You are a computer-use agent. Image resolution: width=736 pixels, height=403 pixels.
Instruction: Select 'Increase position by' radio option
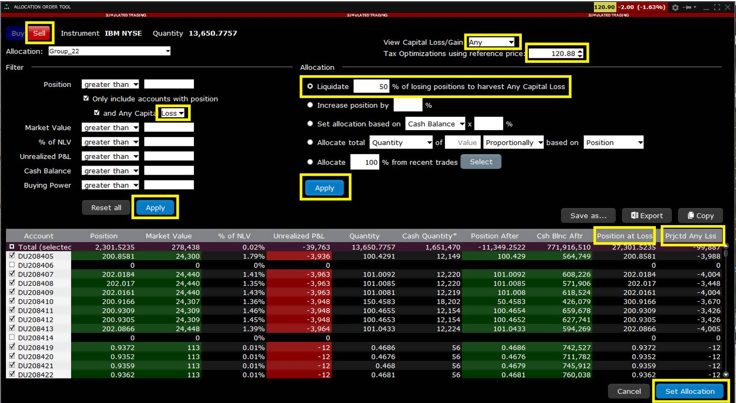pos(310,105)
